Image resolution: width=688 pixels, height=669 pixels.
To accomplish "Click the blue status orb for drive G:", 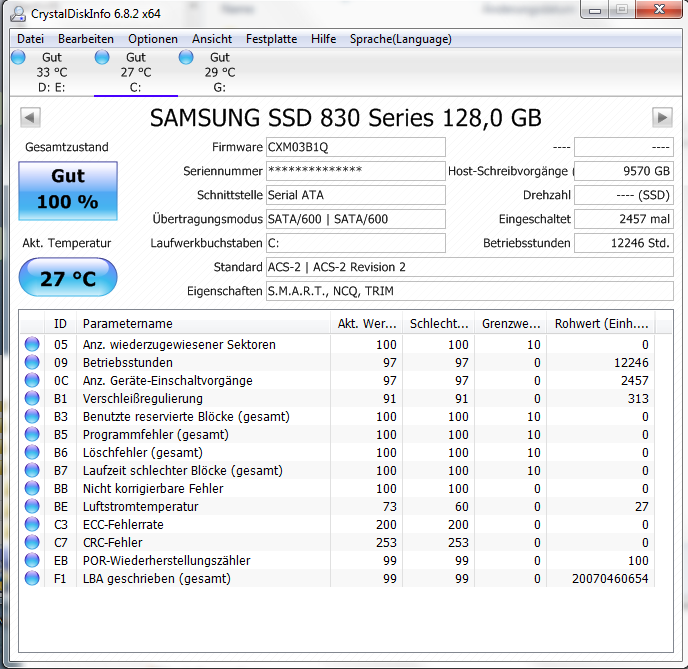I will (186, 57).
